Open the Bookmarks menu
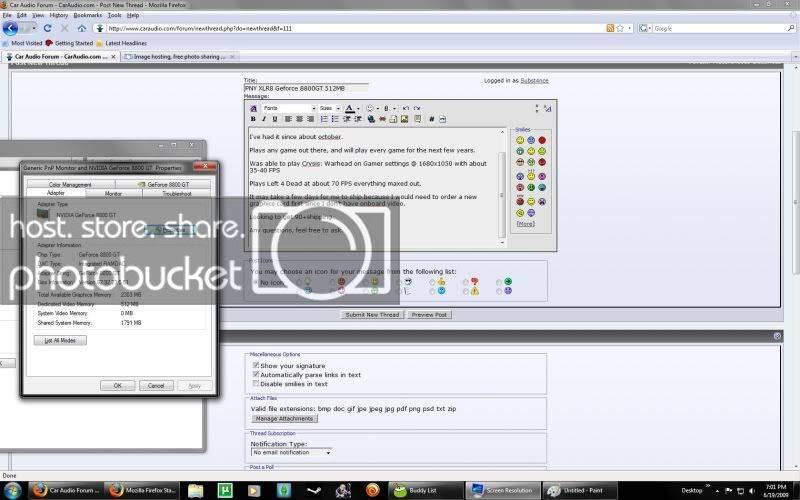 tap(87, 15)
